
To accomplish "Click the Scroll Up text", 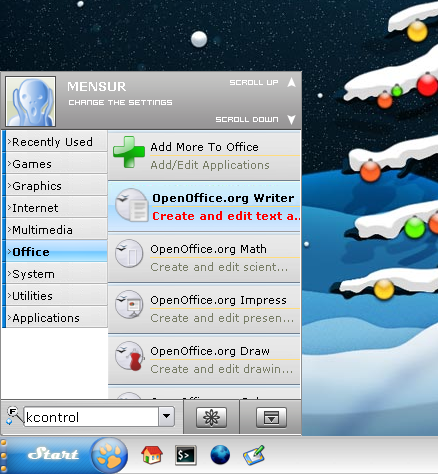I will [x=254, y=82].
